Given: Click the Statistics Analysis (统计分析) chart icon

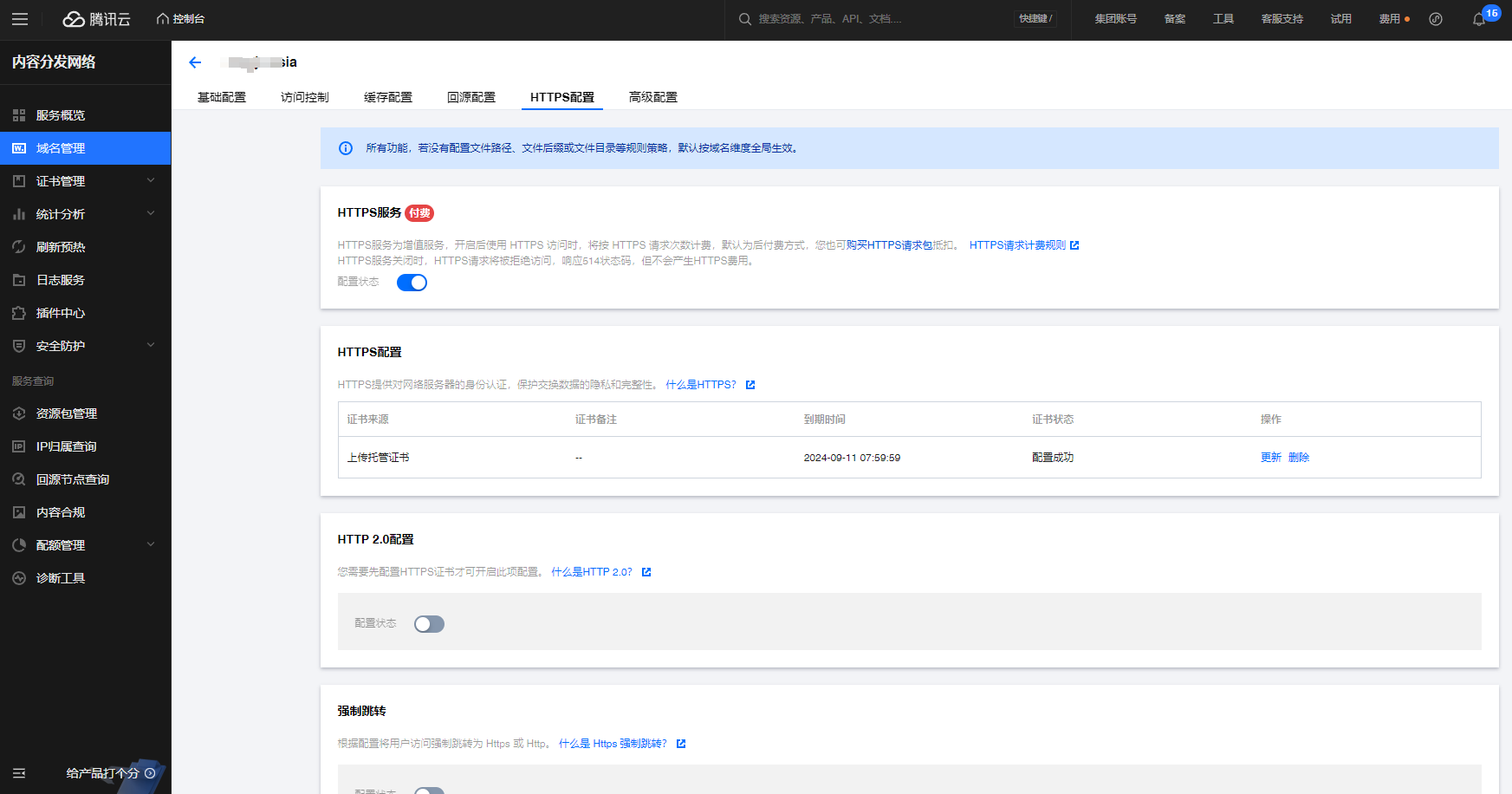Looking at the screenshot, I should (19, 214).
